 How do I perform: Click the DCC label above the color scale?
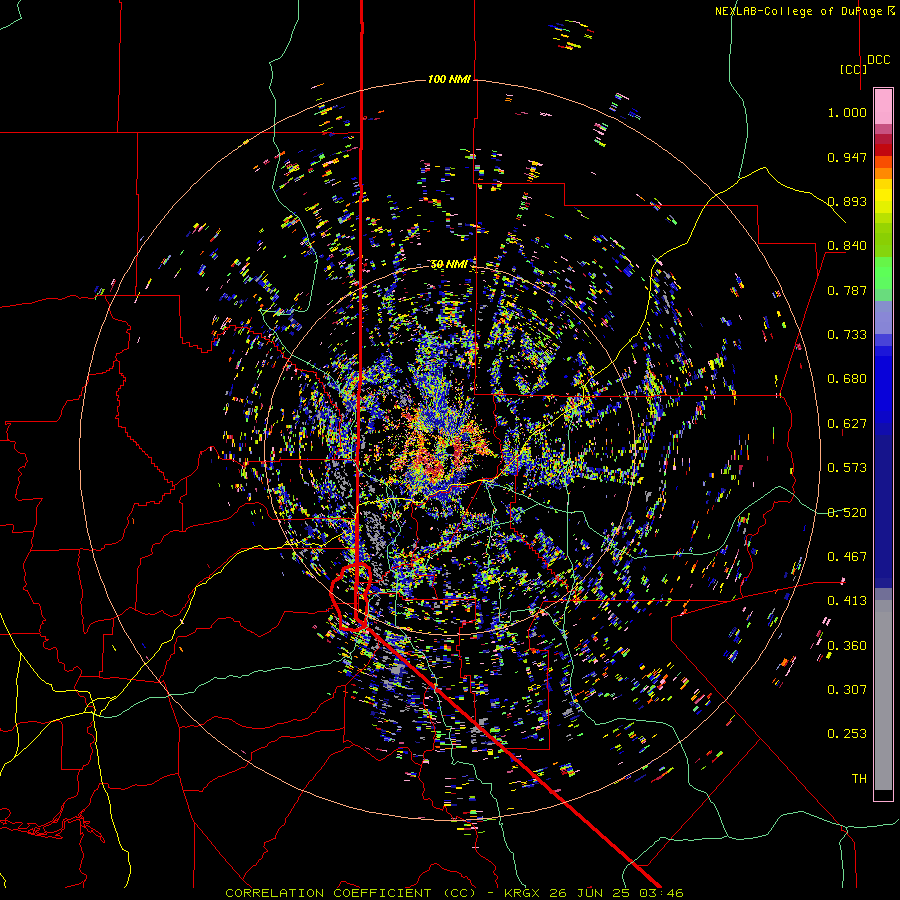[879, 59]
